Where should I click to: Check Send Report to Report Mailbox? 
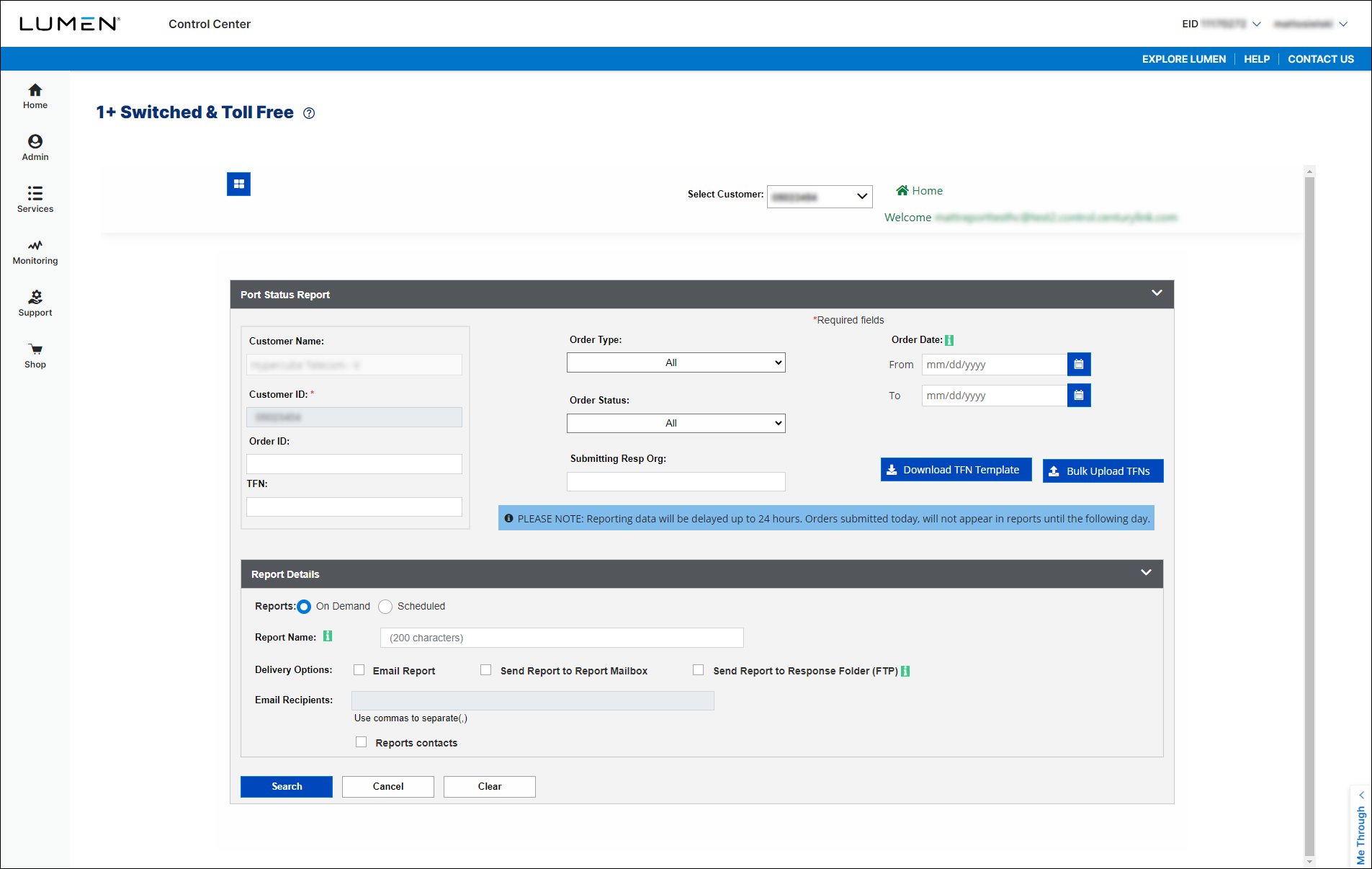point(486,670)
